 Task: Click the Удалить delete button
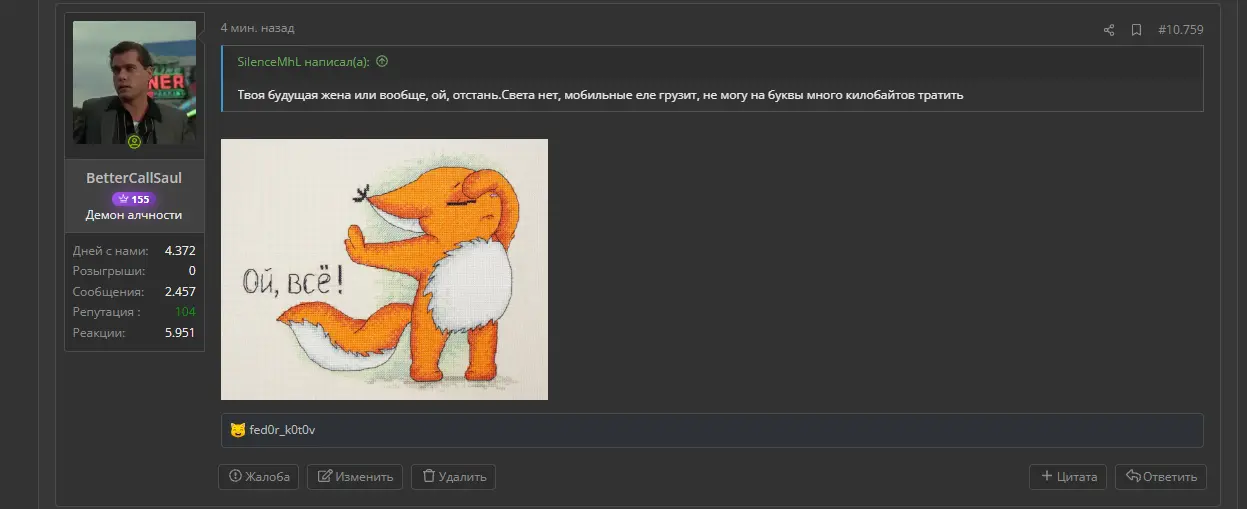coord(453,477)
